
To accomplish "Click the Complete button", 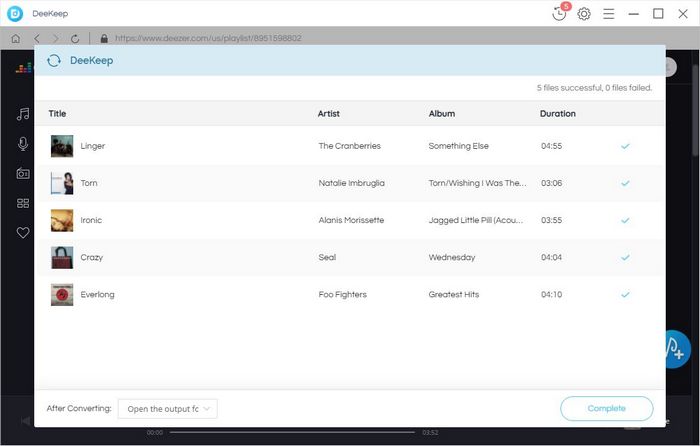I will click(606, 408).
